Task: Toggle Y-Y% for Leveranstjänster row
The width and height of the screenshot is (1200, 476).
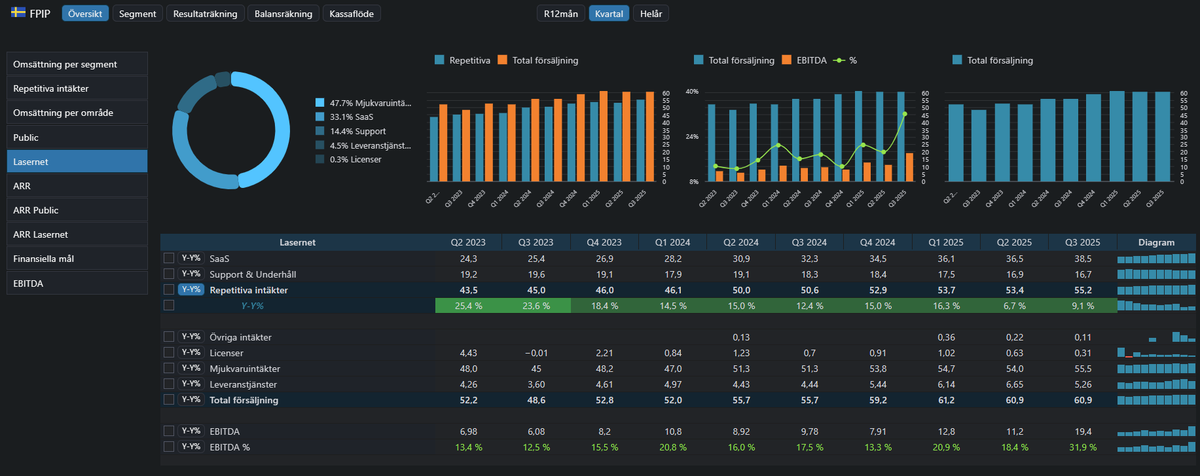Action: pyautogui.click(x=191, y=384)
